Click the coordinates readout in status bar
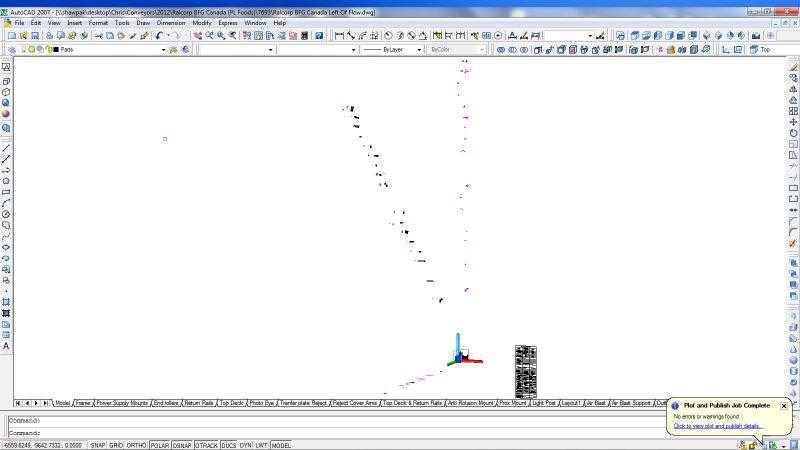 click(43, 445)
